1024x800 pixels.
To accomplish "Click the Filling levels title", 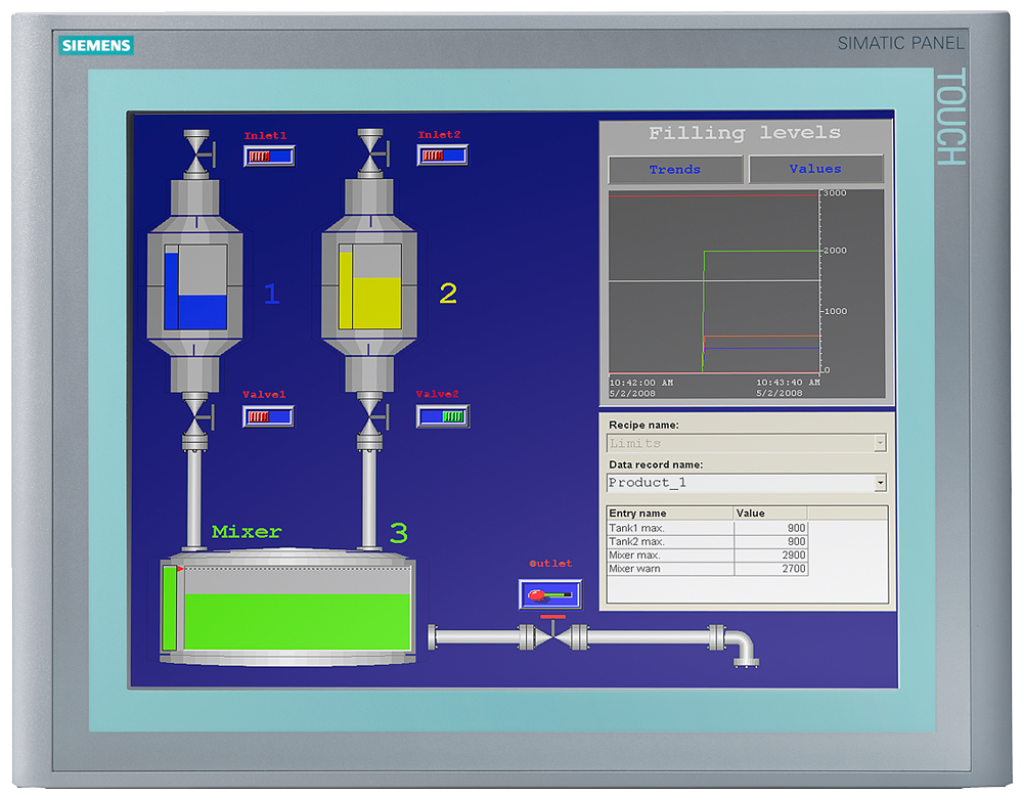I will point(745,133).
